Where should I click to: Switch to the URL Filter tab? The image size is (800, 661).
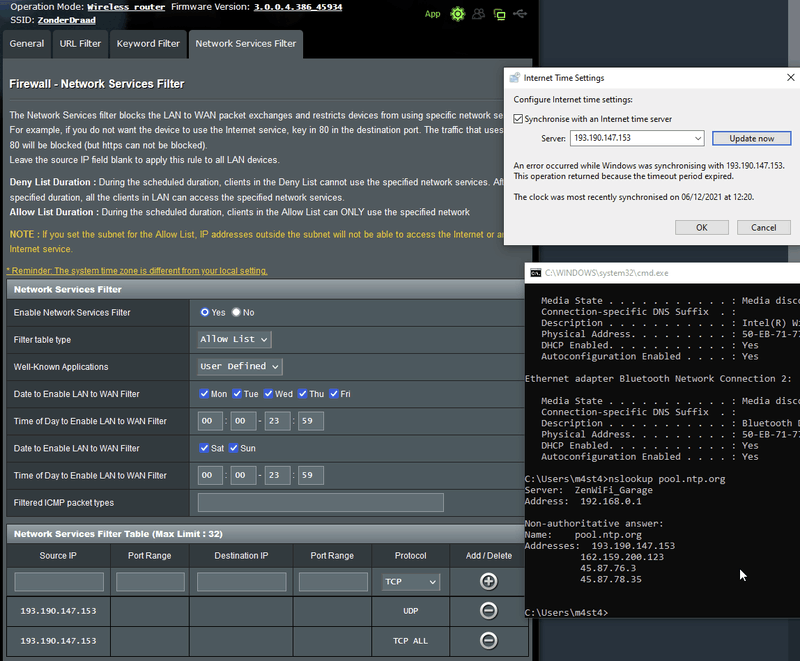(80, 44)
